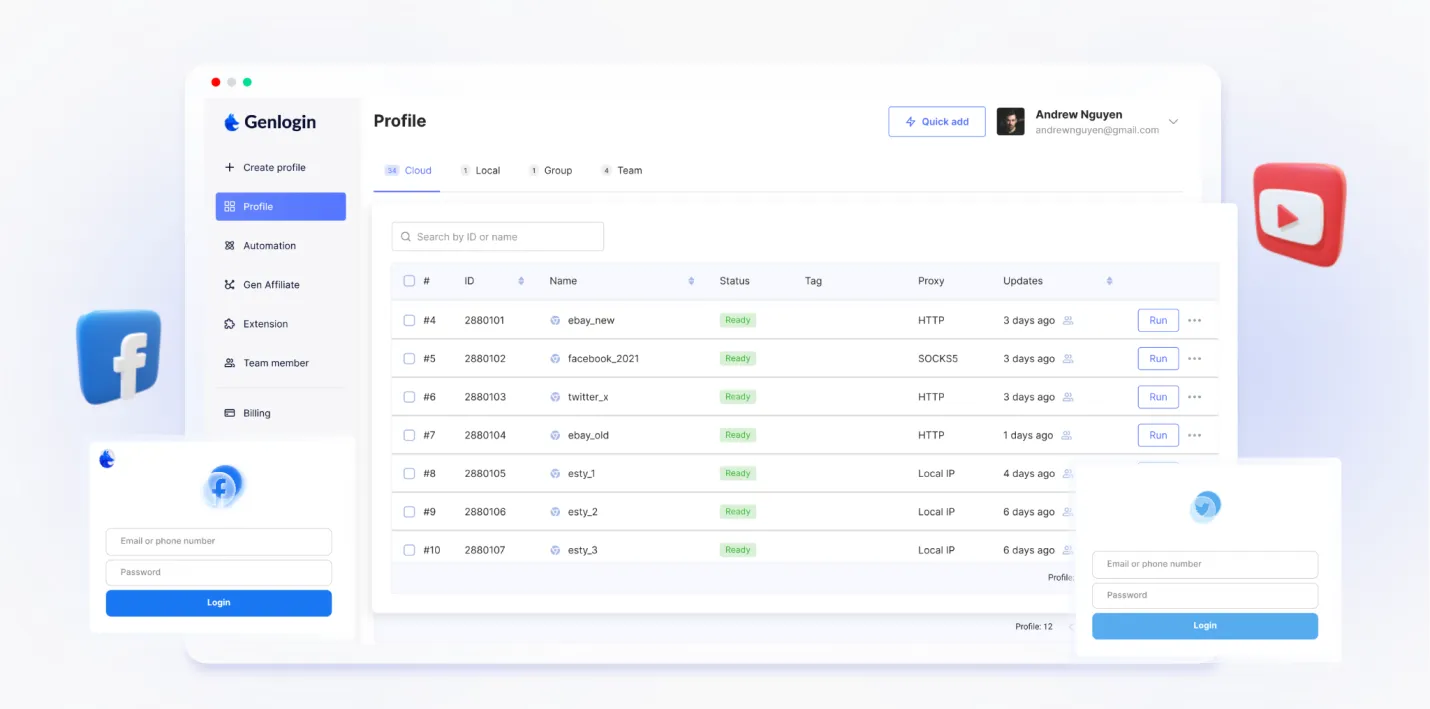
Task: Expand the account dropdown beside Andrew Nguyen
Action: pos(1174,122)
